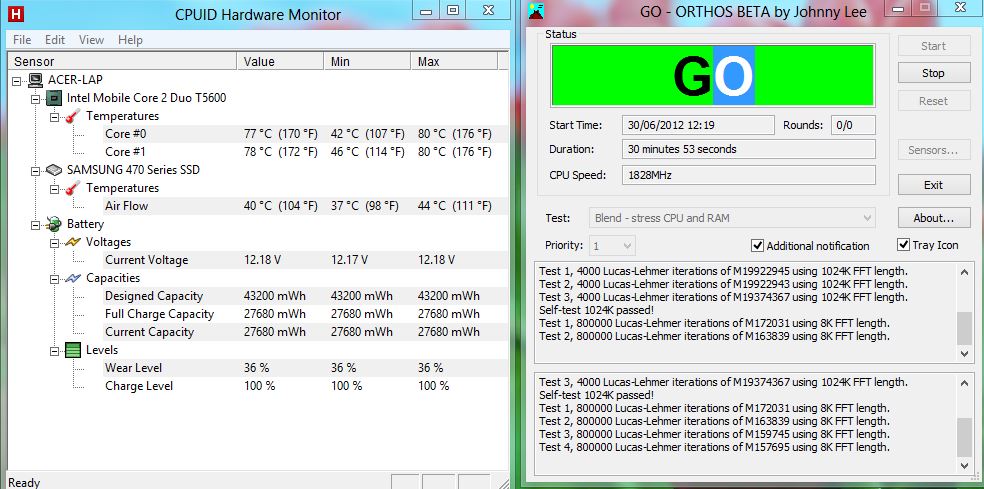Viewport: 984px width, 489px height.
Task: Click the ORTHOS title bar app icon
Action: (x=535, y=11)
